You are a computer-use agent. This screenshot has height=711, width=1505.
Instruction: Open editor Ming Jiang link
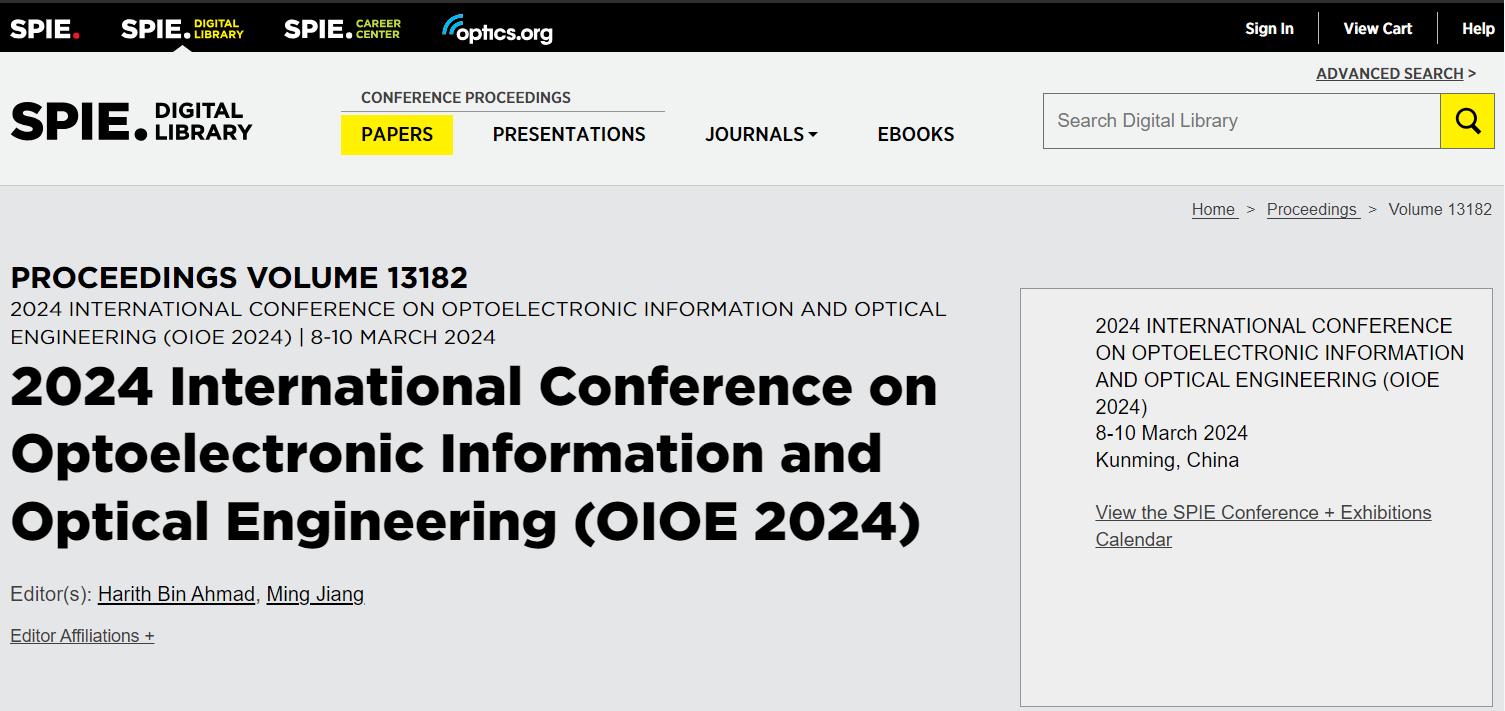tap(315, 594)
